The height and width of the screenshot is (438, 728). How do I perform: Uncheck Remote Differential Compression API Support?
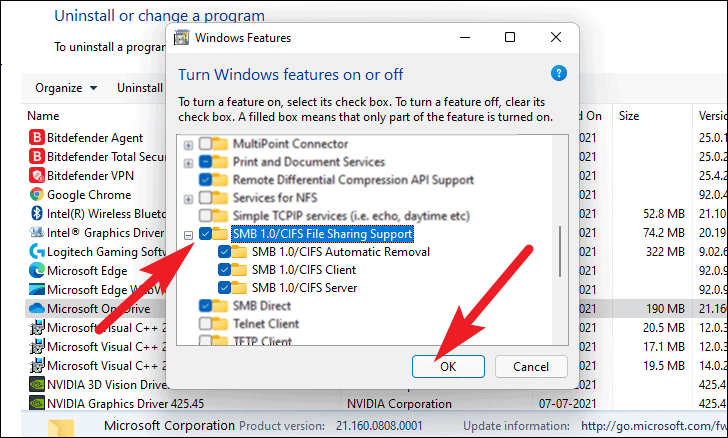[x=205, y=180]
